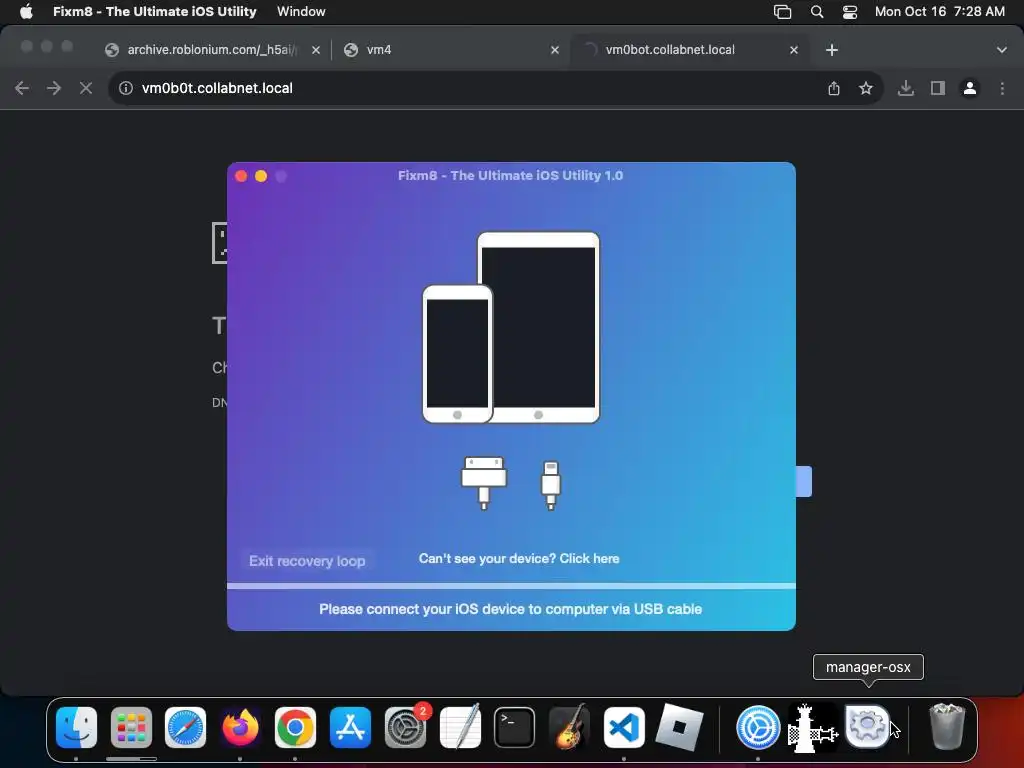The height and width of the screenshot is (768, 1024).
Task: Expand the tab search dropdown
Action: click(x=1002, y=50)
